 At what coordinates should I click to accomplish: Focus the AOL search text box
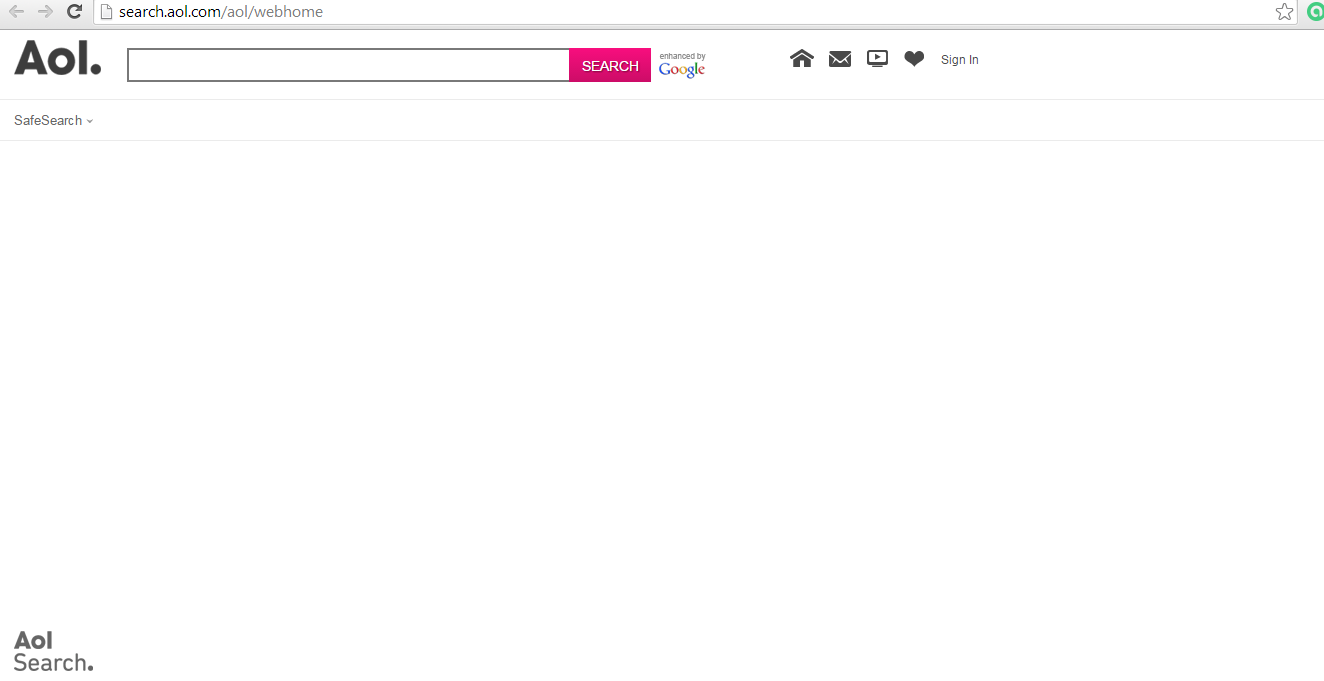(x=349, y=65)
